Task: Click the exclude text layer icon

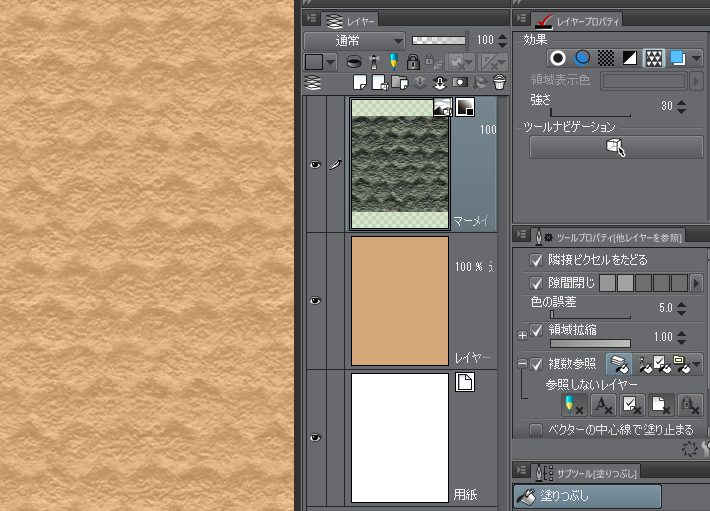Action: (x=604, y=404)
